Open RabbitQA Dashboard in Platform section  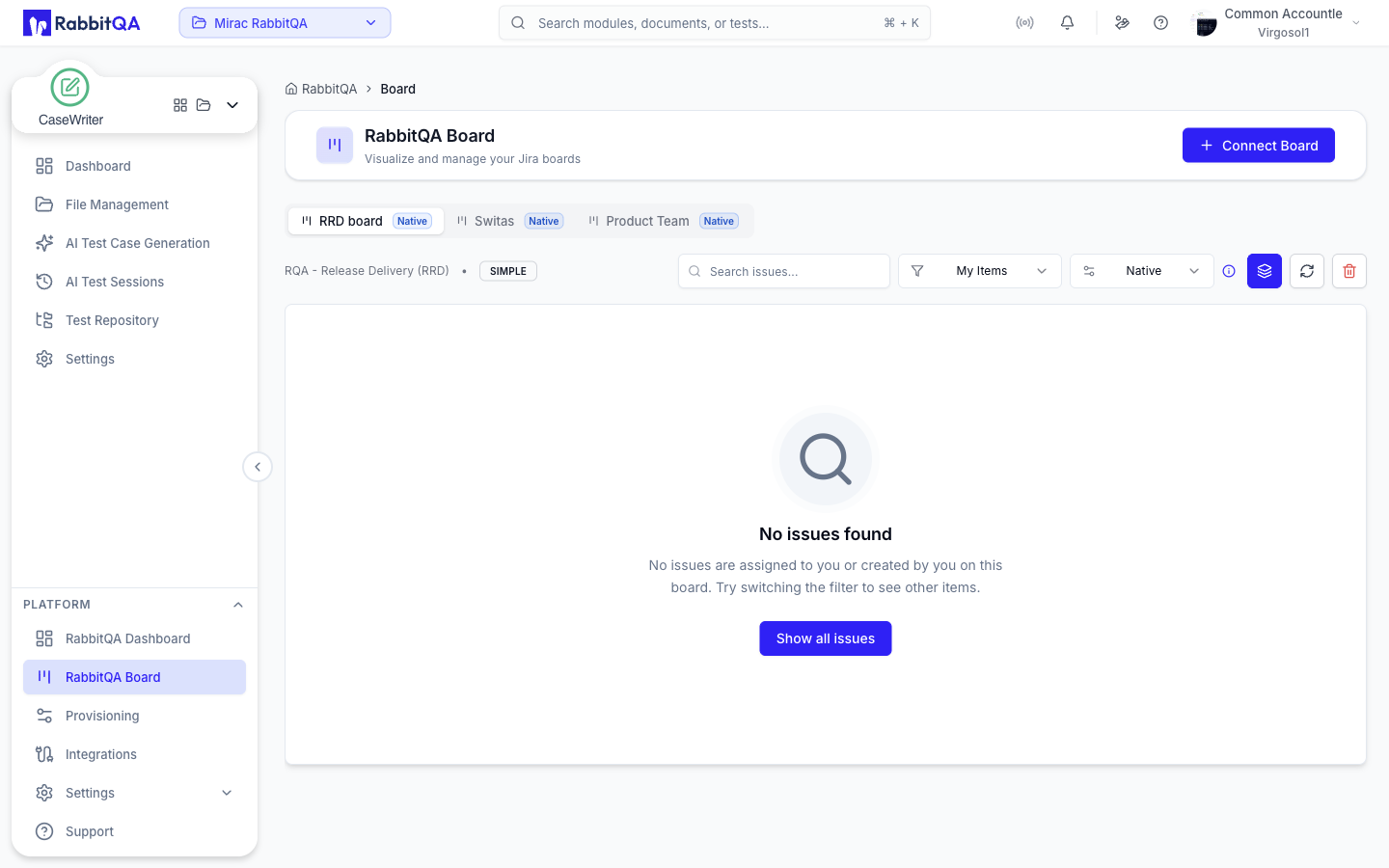coord(134,638)
